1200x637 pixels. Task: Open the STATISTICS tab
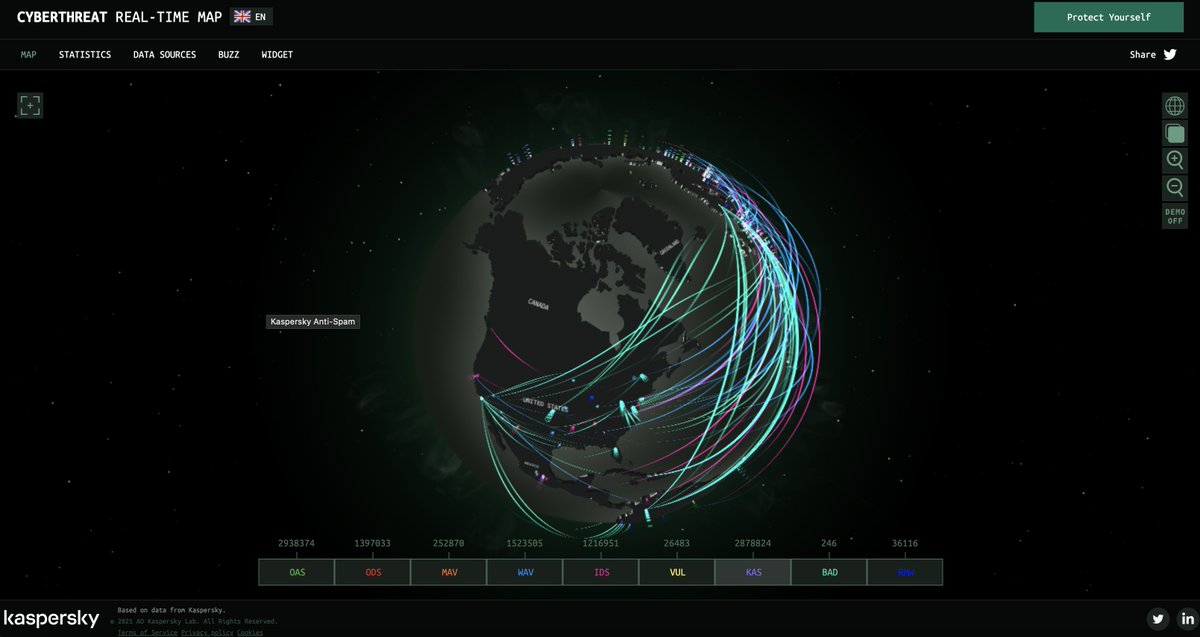pos(85,55)
